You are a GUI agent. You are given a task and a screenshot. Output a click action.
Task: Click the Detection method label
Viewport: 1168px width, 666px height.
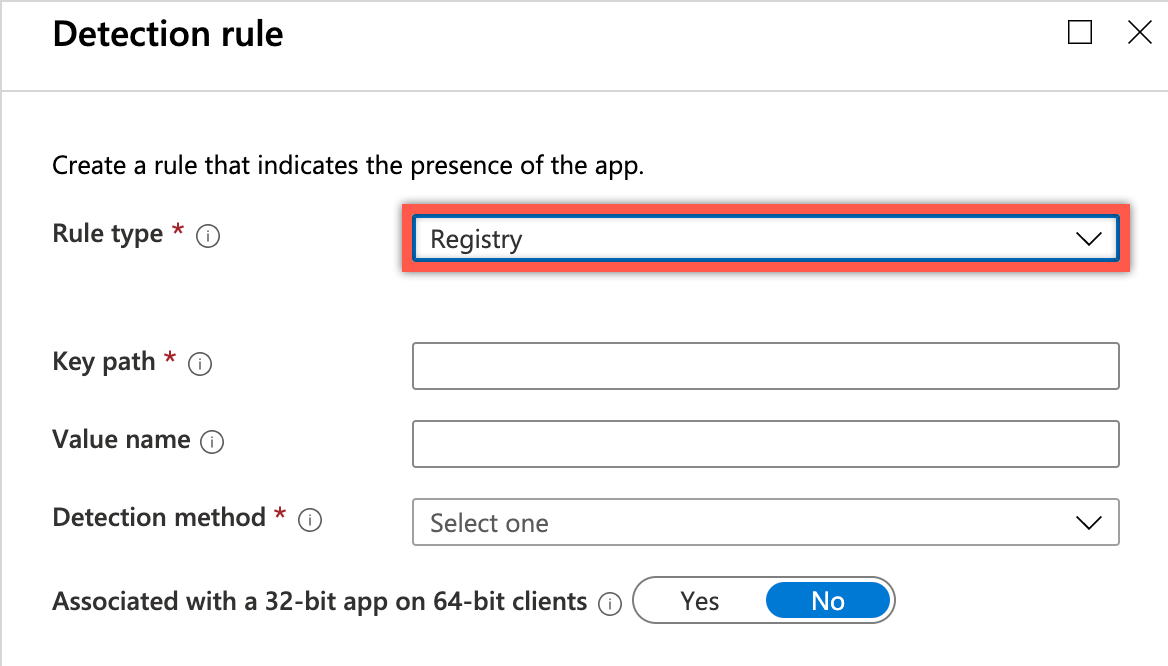coord(159,517)
